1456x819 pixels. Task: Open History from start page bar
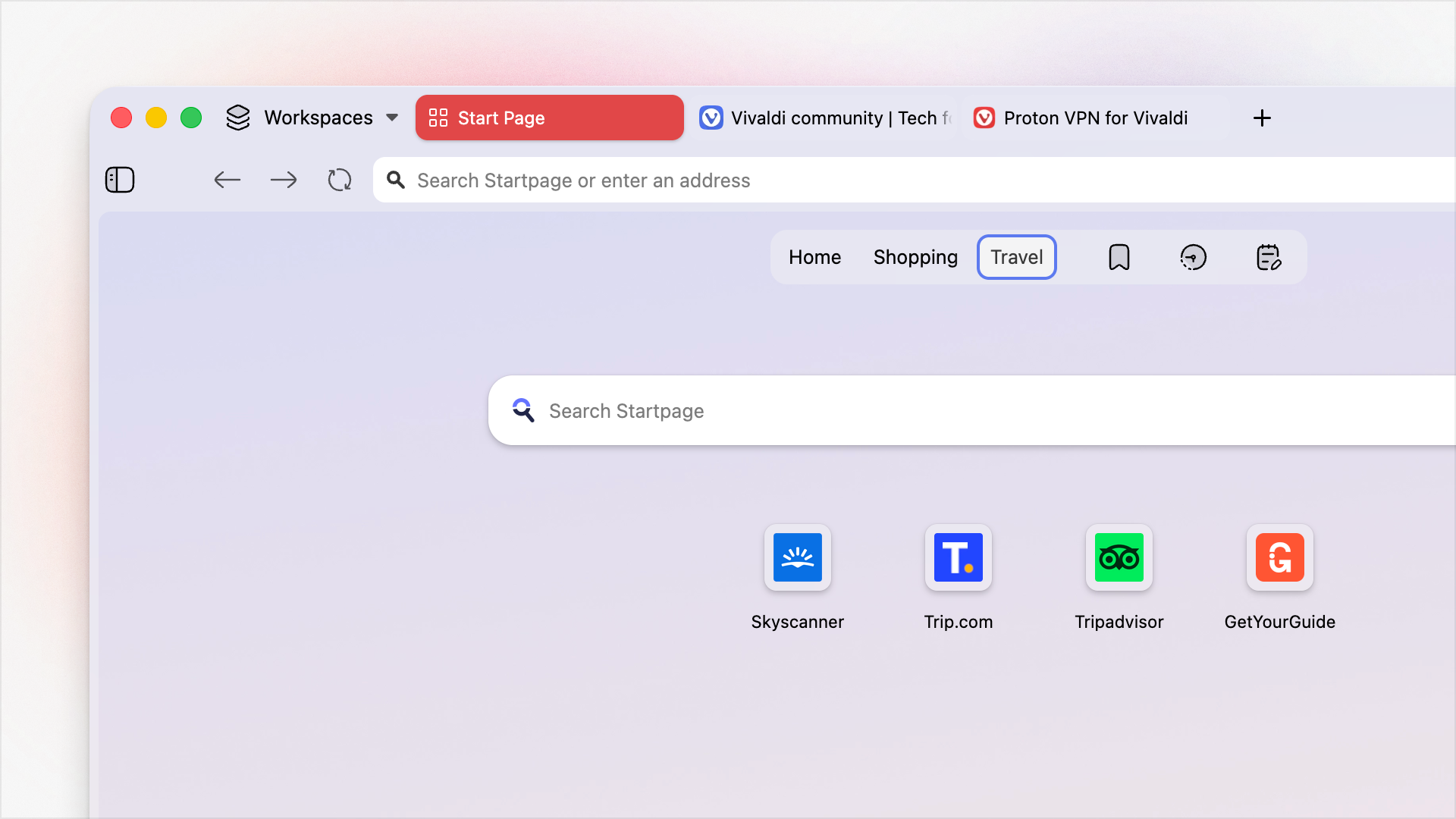coord(1194,257)
